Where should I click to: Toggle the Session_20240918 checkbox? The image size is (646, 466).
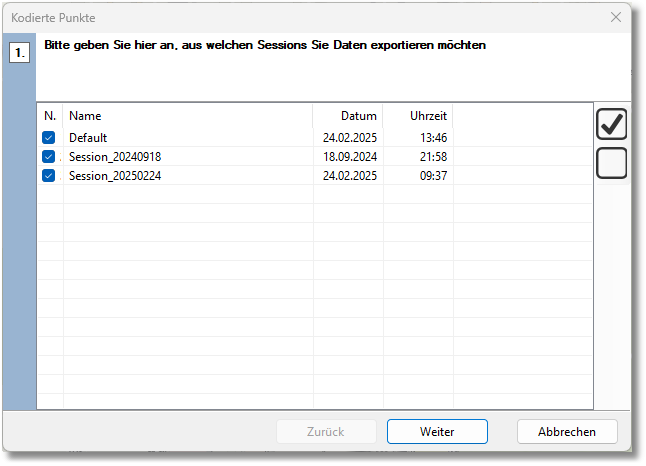pyautogui.click(x=48, y=157)
